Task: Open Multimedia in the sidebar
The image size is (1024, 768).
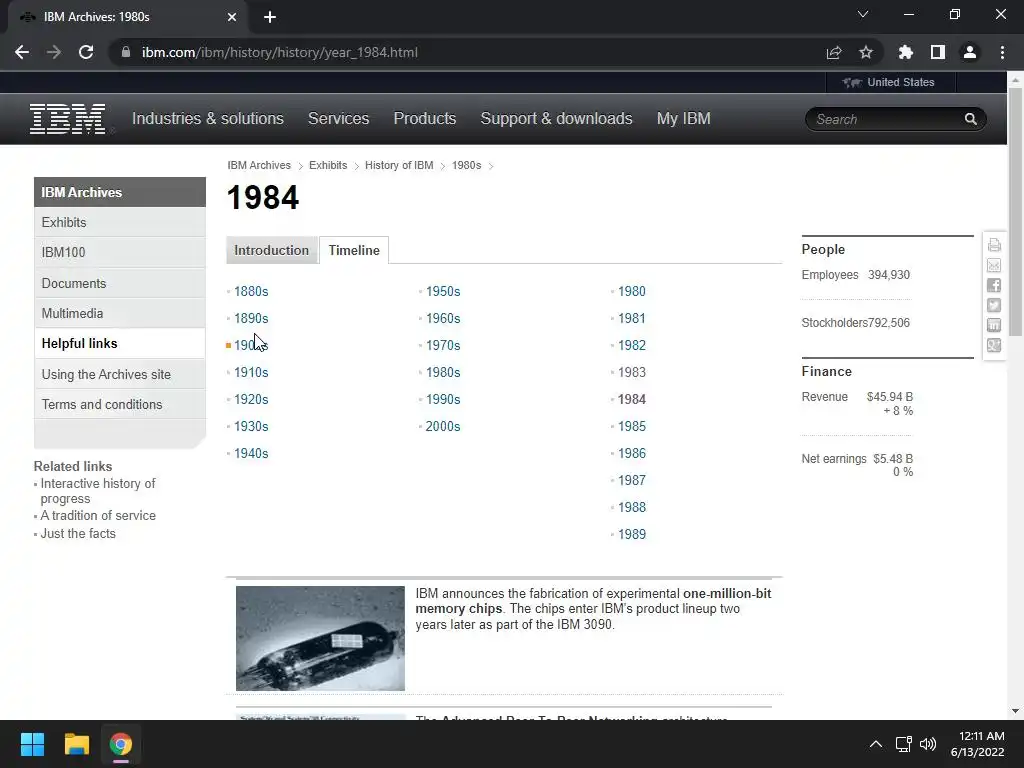Action: pyautogui.click(x=120, y=313)
